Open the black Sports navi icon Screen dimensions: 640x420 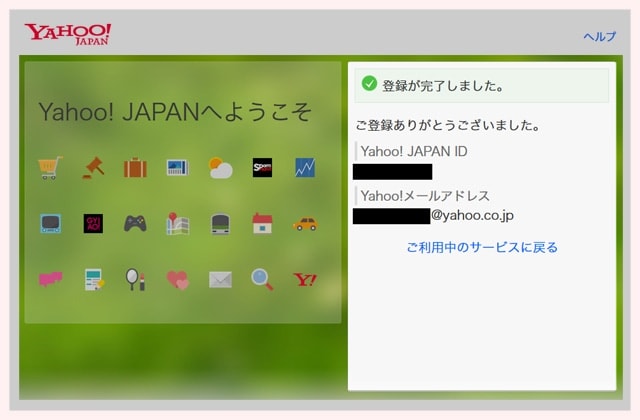[x=262, y=167]
